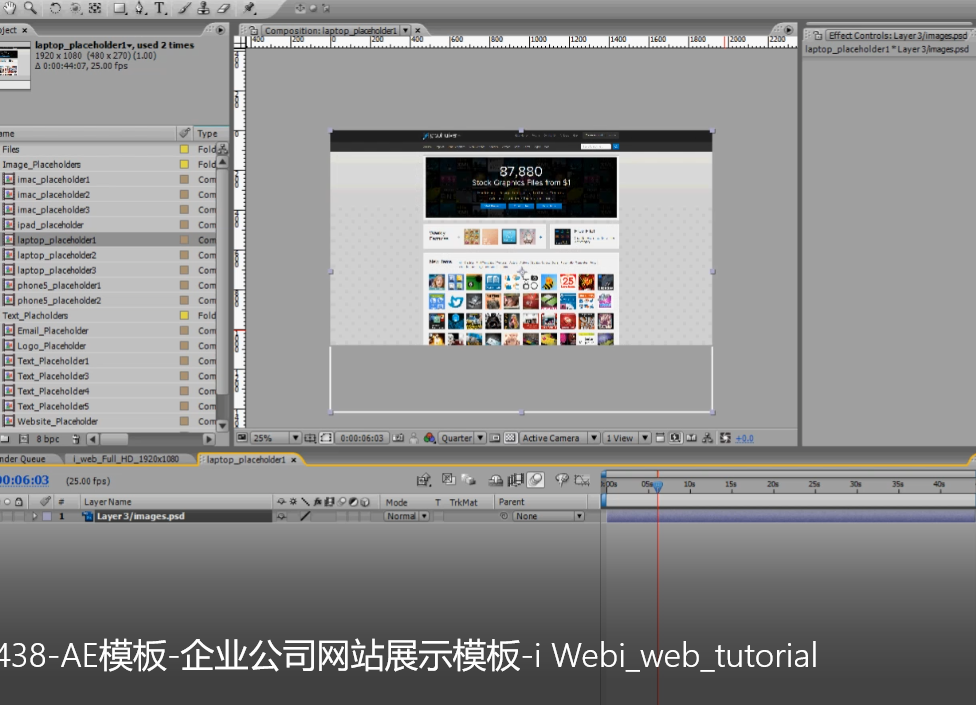Toggle region of interest button
The width and height of the screenshot is (976, 705).
(x=495, y=438)
